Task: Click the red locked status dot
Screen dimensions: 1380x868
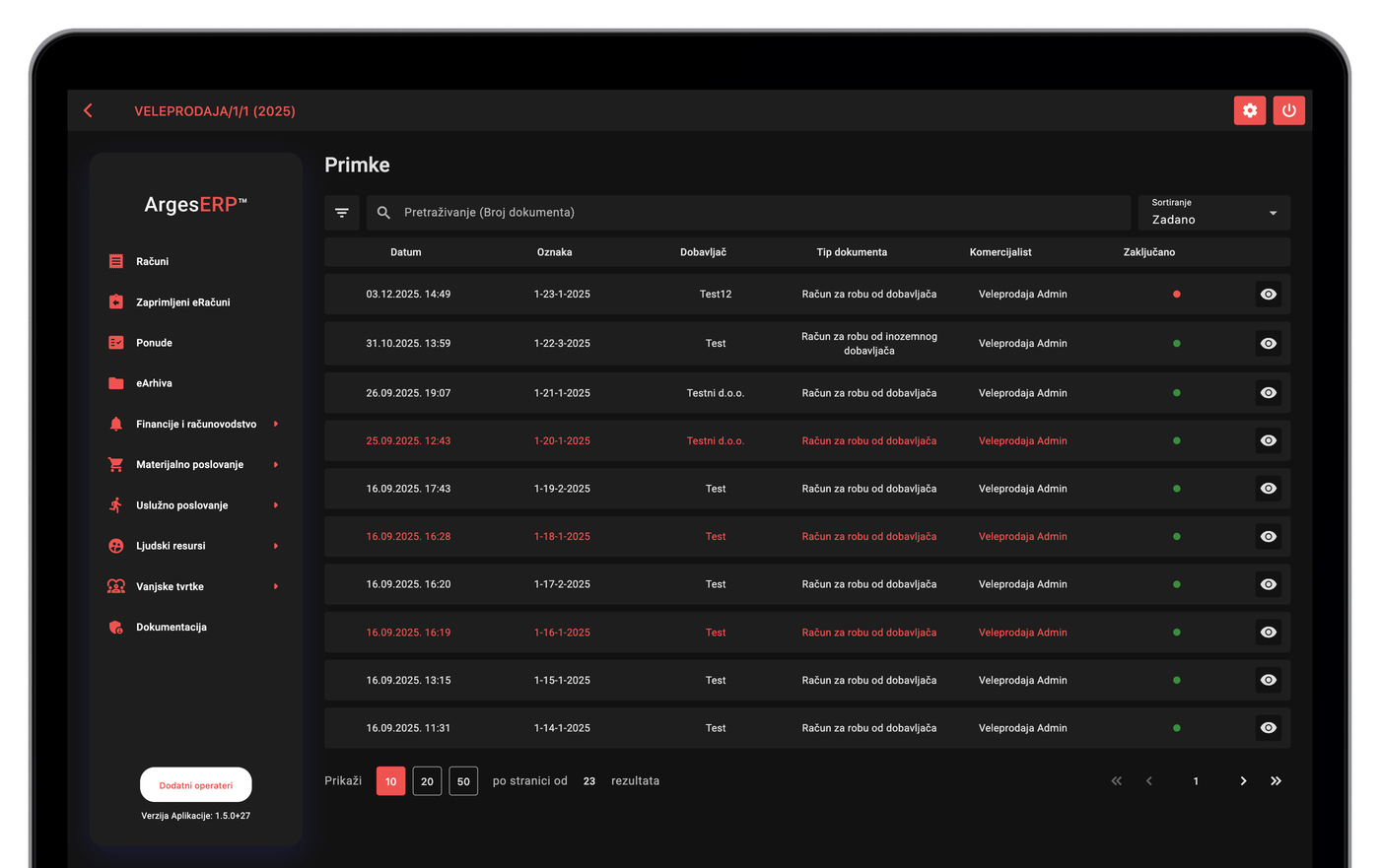Action: click(1176, 295)
